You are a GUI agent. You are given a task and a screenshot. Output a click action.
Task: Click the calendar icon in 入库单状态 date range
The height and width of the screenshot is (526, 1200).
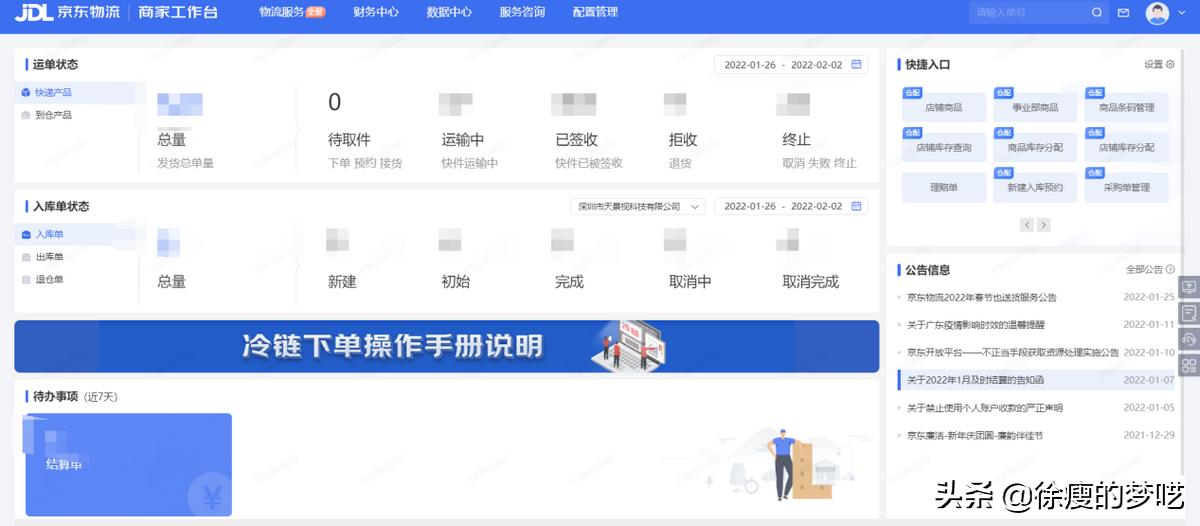coord(857,207)
